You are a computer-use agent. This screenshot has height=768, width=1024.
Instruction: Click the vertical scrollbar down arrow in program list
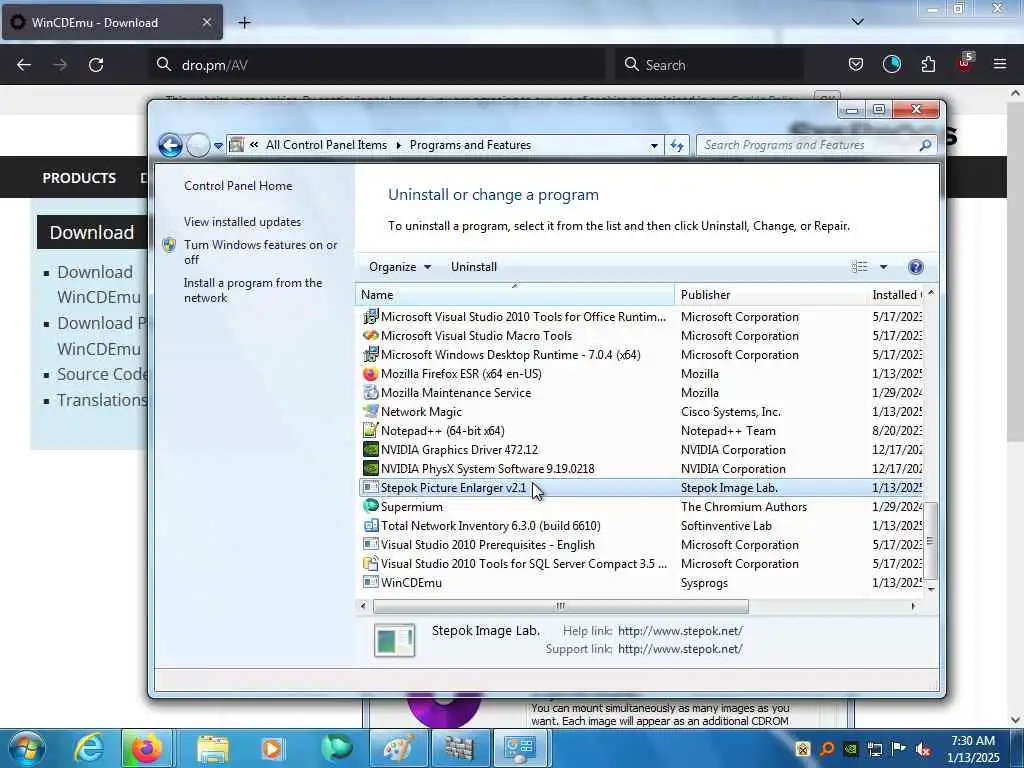click(931, 590)
